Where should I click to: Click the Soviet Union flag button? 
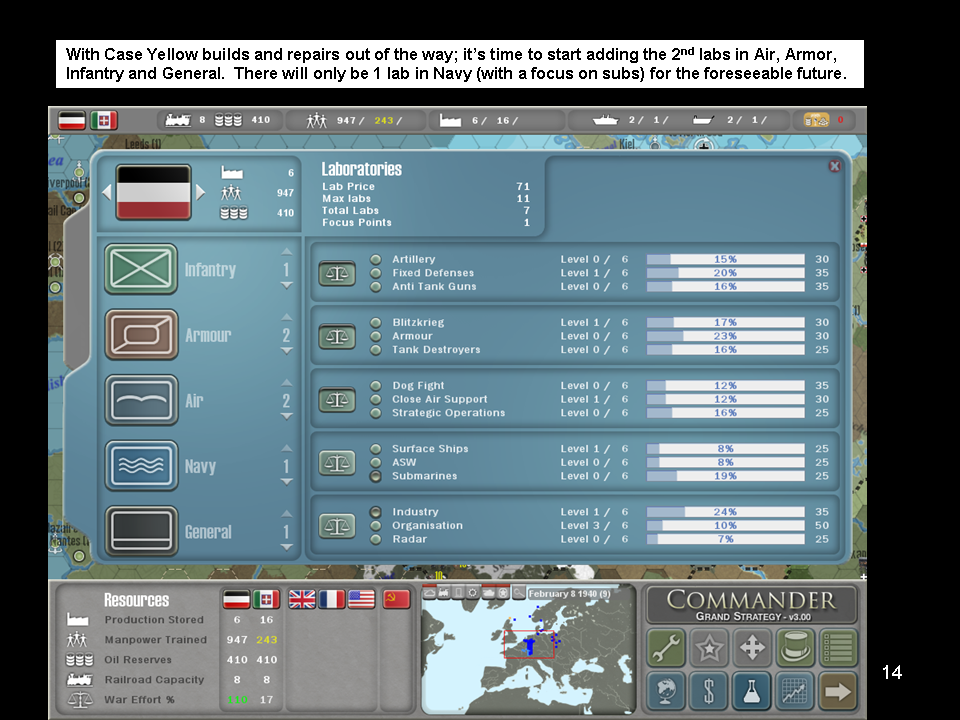(397, 599)
